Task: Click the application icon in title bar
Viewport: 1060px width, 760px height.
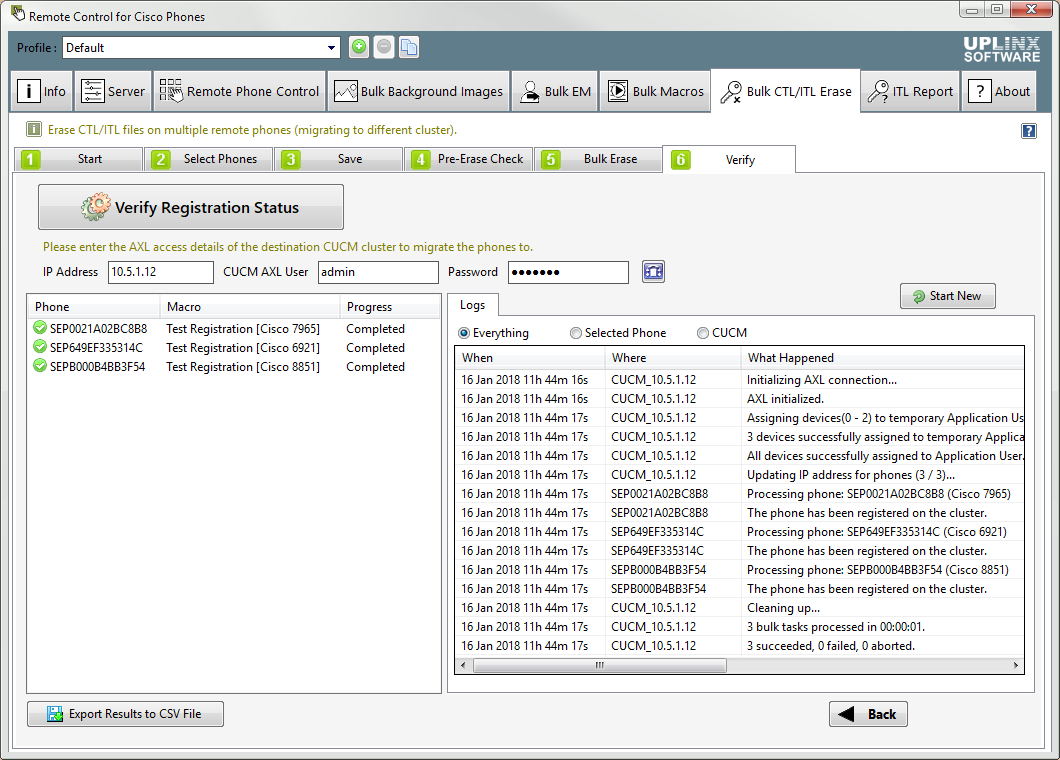Action: pos(18,14)
